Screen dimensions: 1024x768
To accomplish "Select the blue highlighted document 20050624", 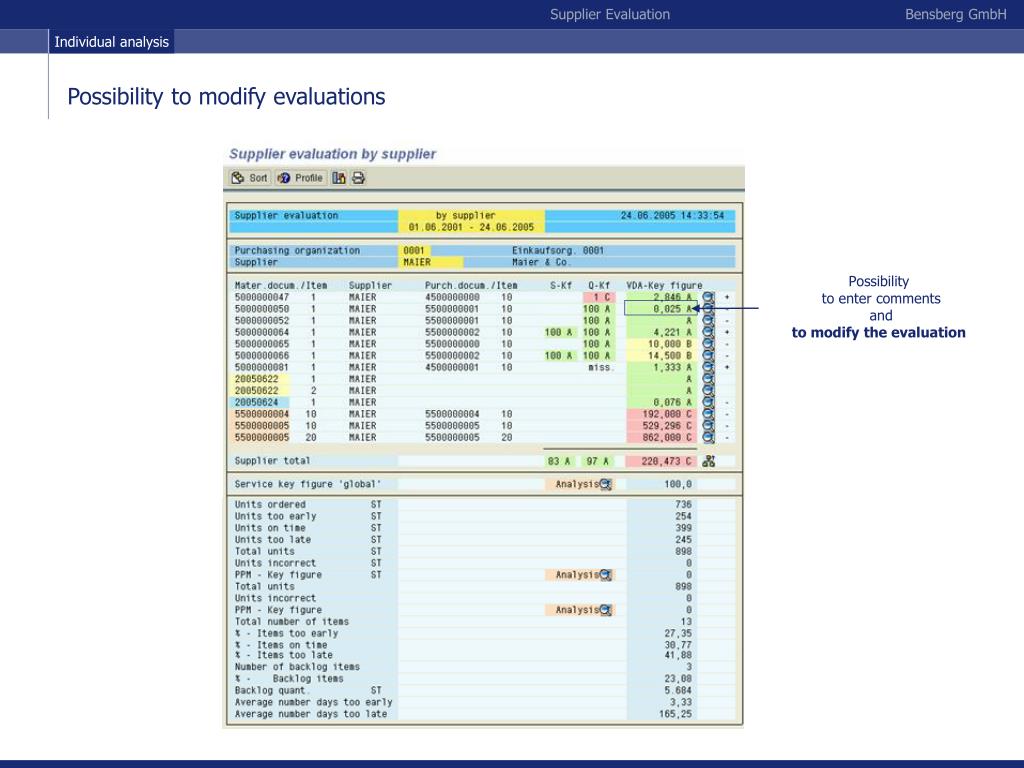I will point(257,403).
